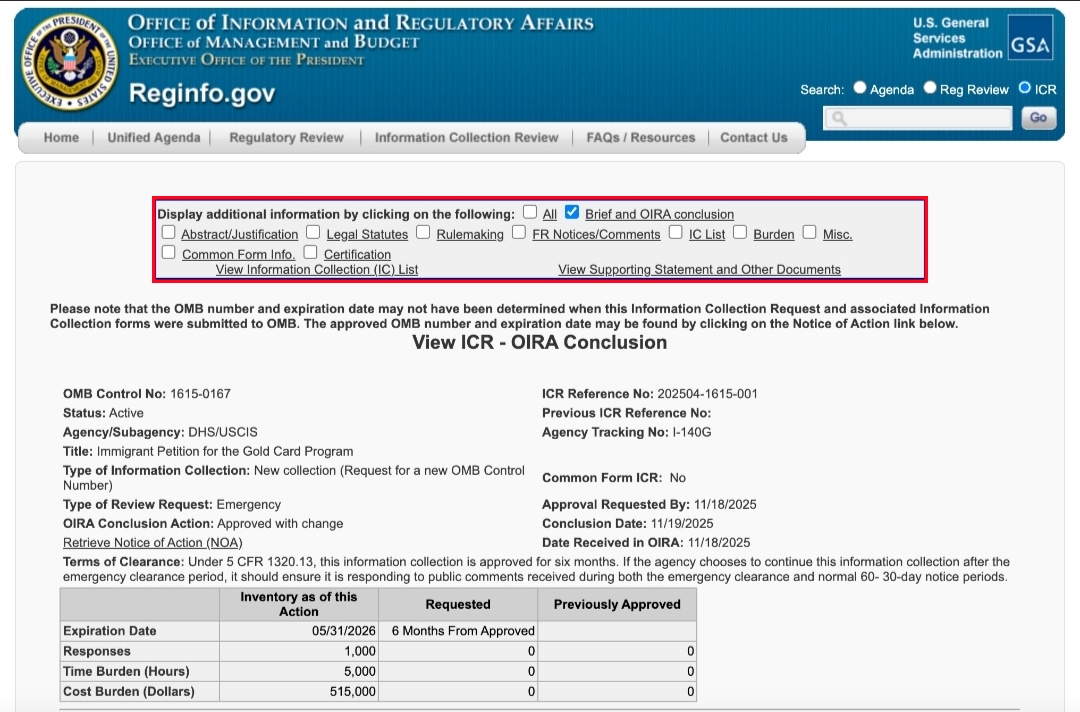The image size is (1080, 712).
Task: Open View Information Collection (IC) List link
Action: click(317, 270)
